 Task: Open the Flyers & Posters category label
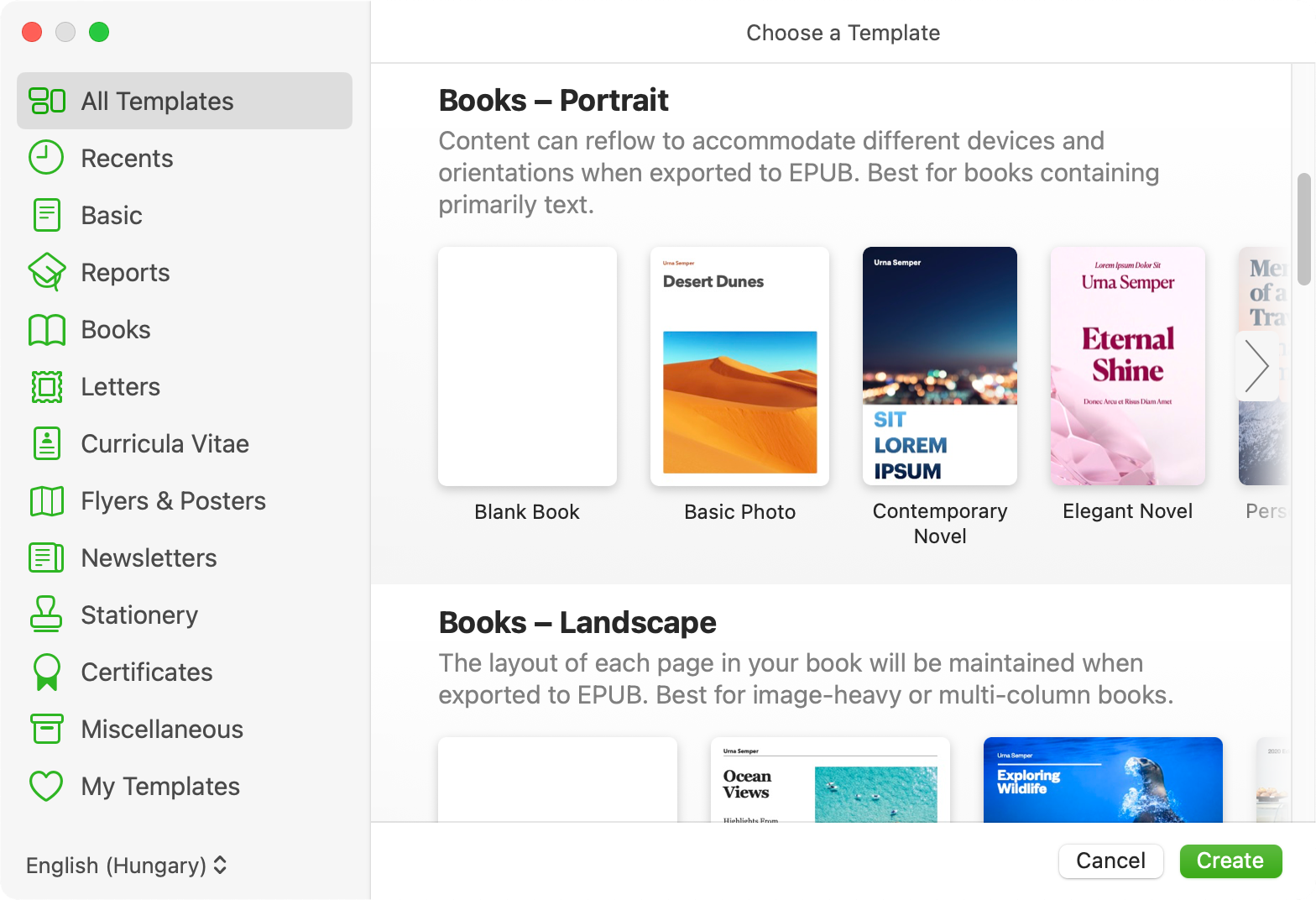click(173, 501)
